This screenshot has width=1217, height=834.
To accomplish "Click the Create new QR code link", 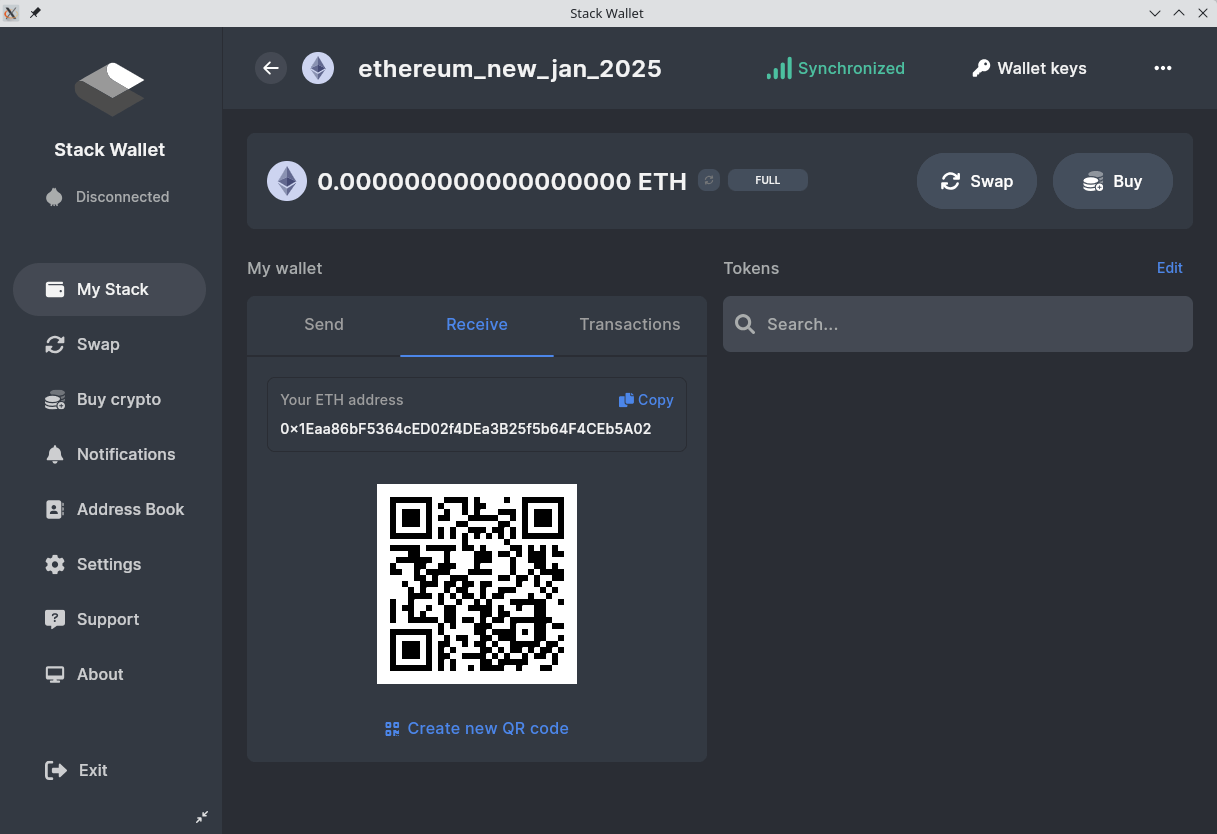I will tap(477, 728).
